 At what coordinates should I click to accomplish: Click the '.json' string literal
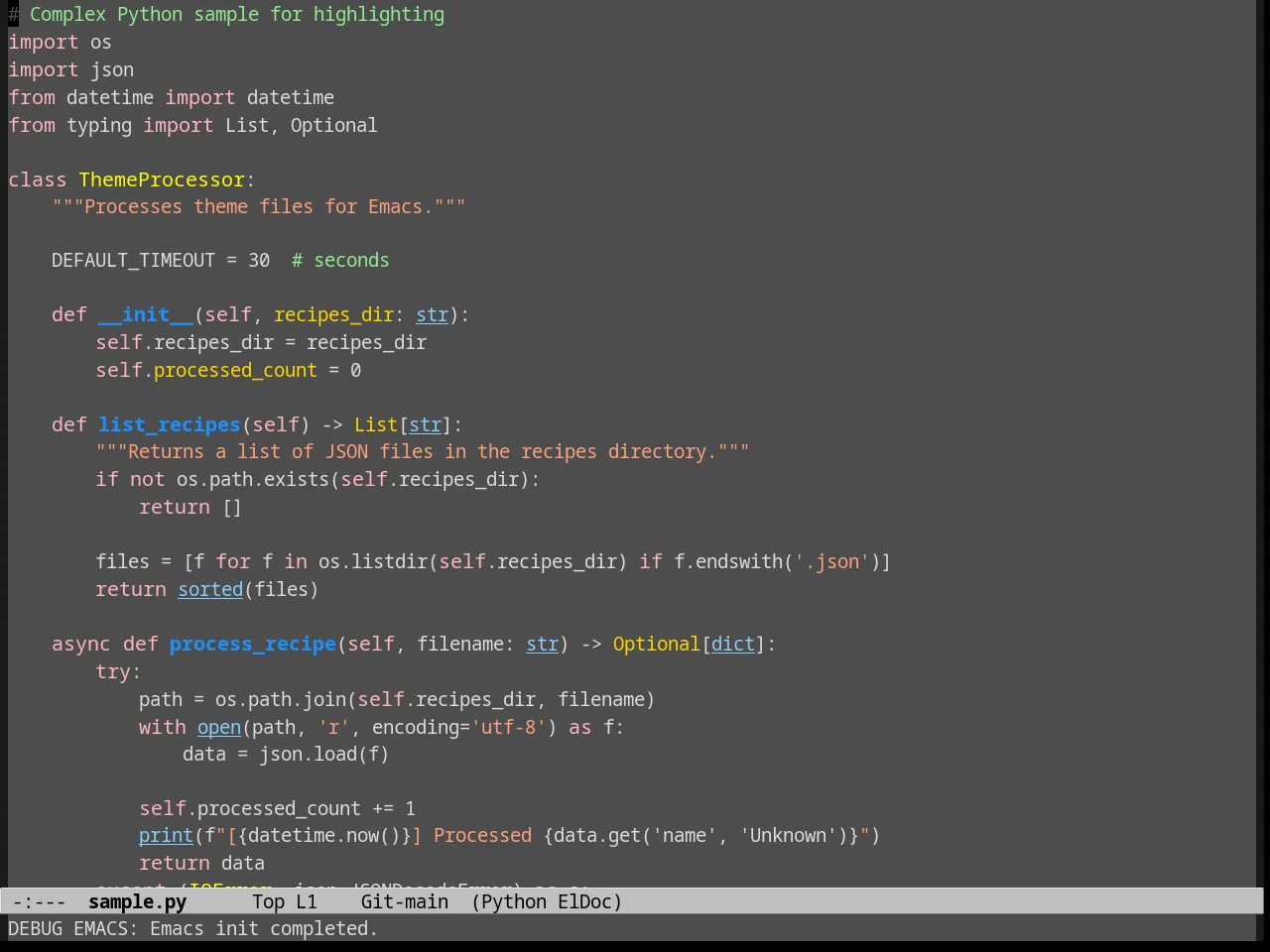[832, 561]
